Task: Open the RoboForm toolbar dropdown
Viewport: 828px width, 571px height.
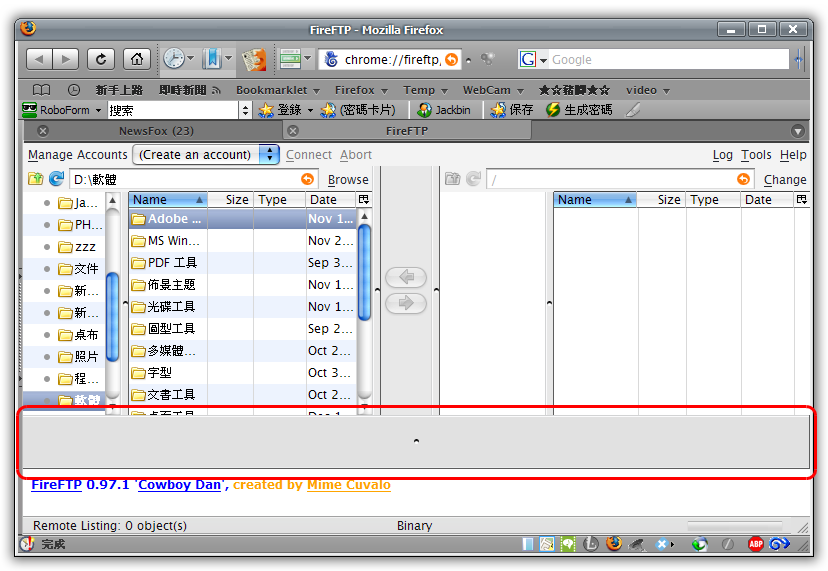Action: [x=96, y=110]
